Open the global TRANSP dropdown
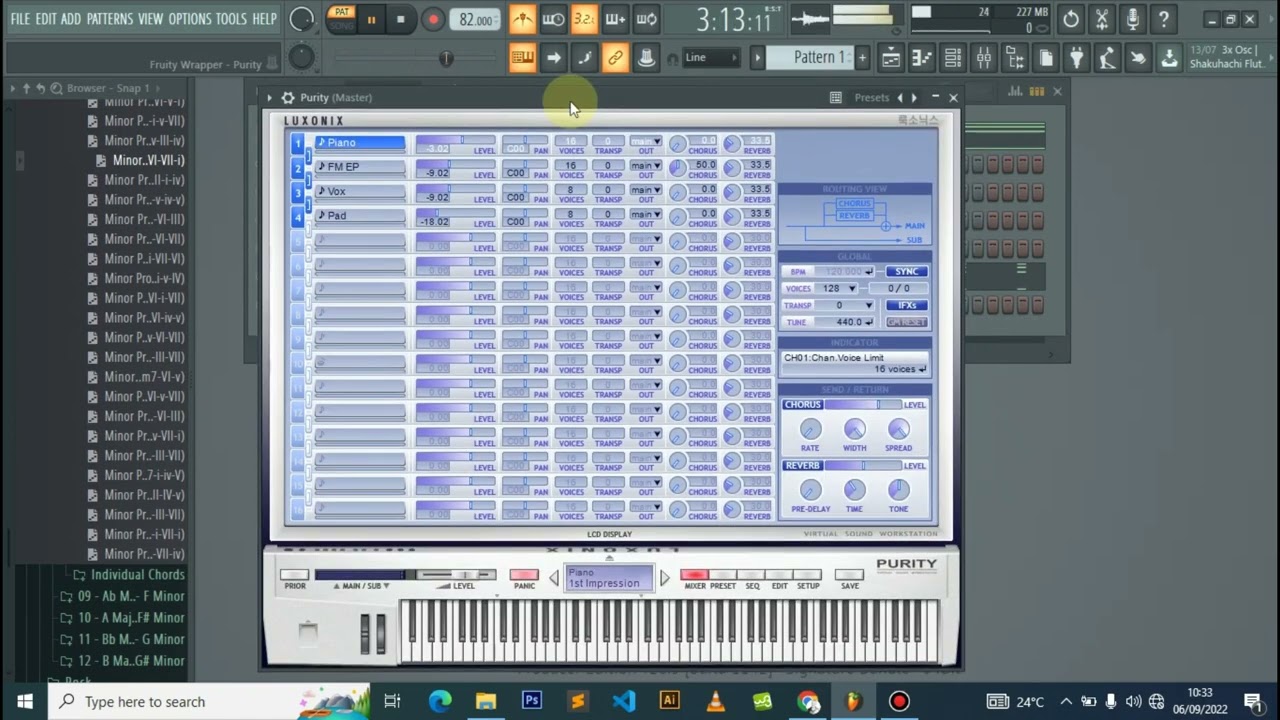 point(845,305)
